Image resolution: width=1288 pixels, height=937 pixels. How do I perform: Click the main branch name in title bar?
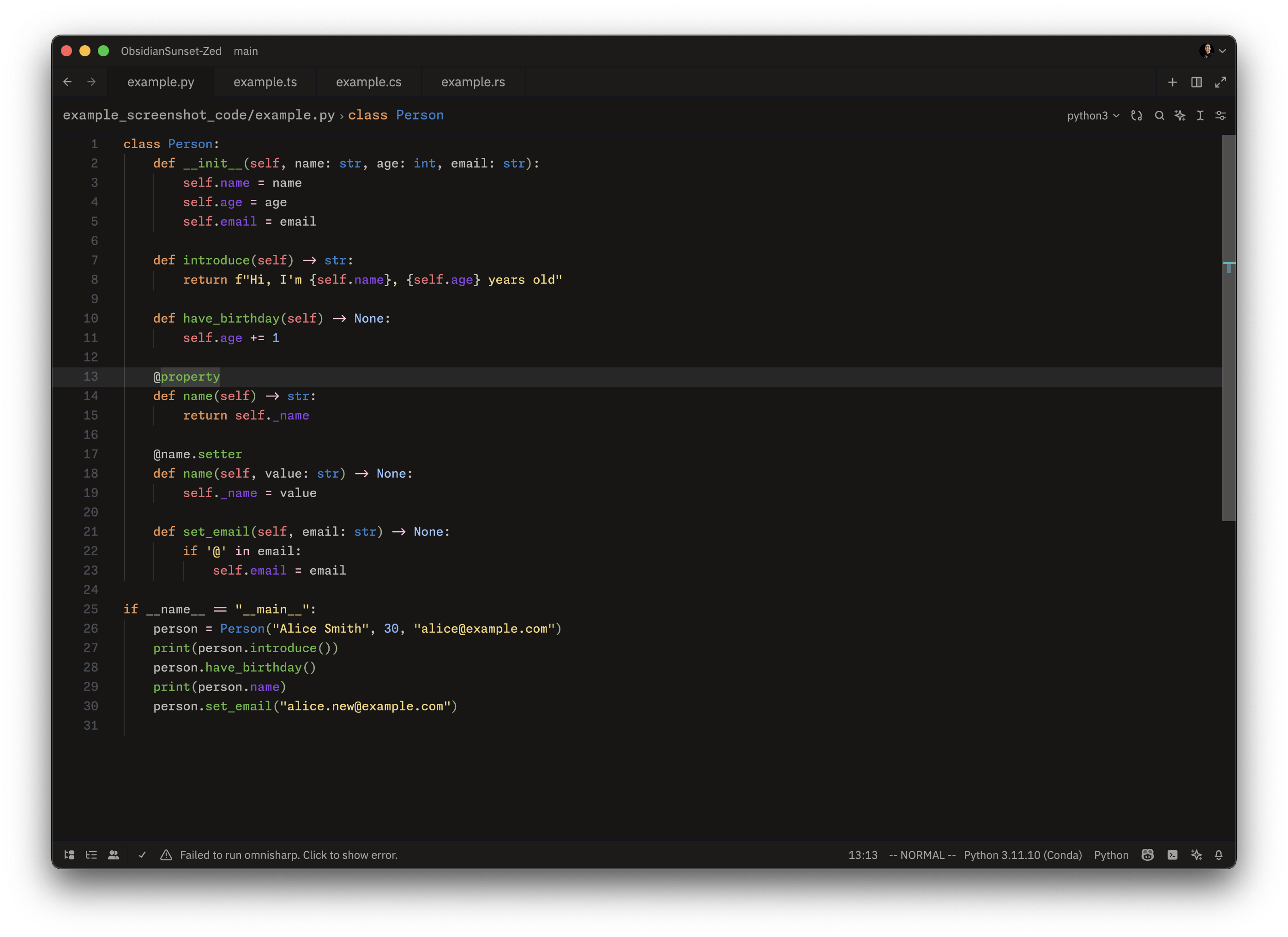click(x=246, y=51)
